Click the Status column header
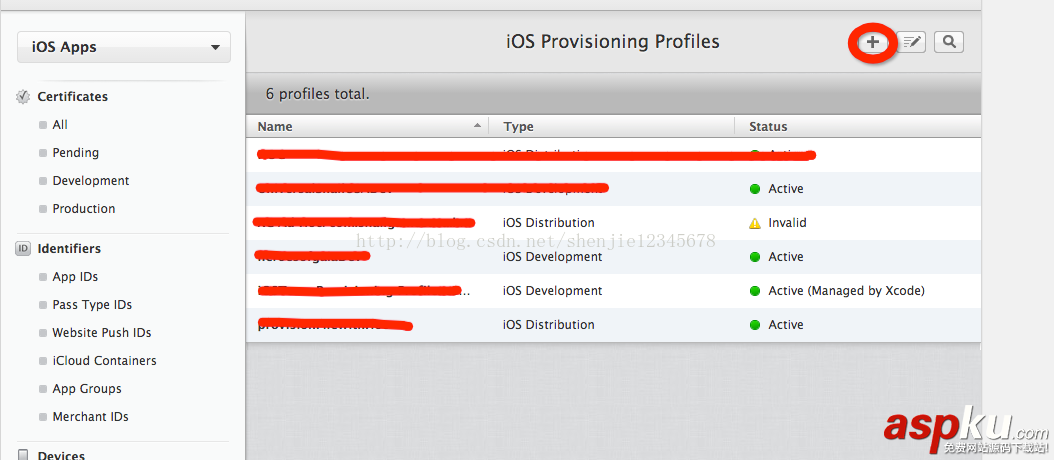Image resolution: width=1054 pixels, height=460 pixels. click(x=768, y=127)
